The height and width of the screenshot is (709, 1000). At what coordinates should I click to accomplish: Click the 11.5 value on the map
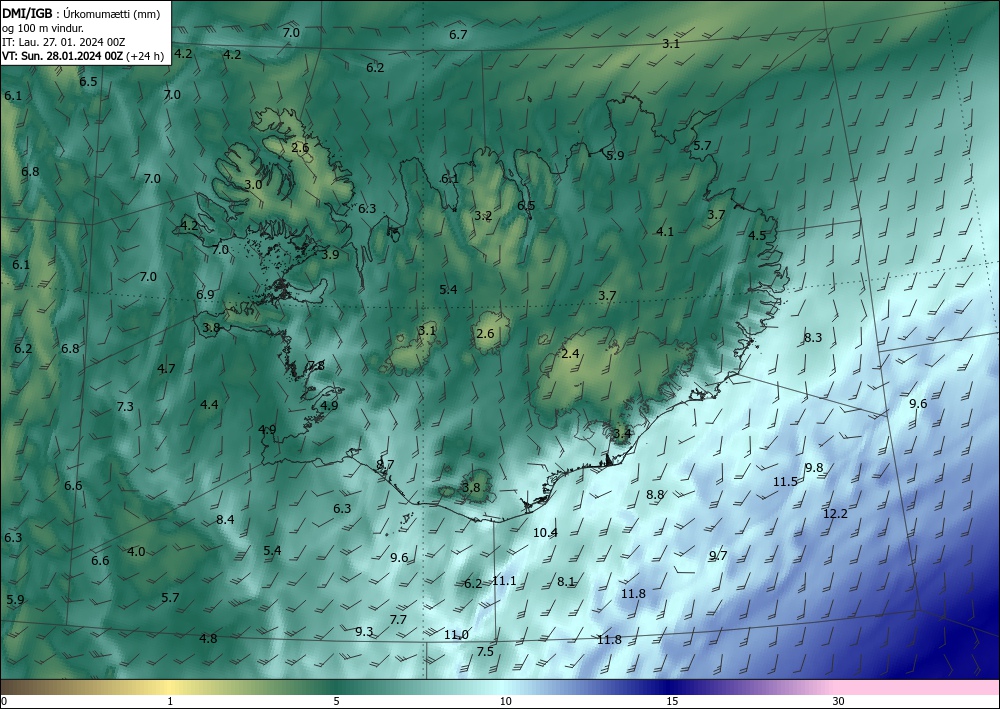[785, 482]
